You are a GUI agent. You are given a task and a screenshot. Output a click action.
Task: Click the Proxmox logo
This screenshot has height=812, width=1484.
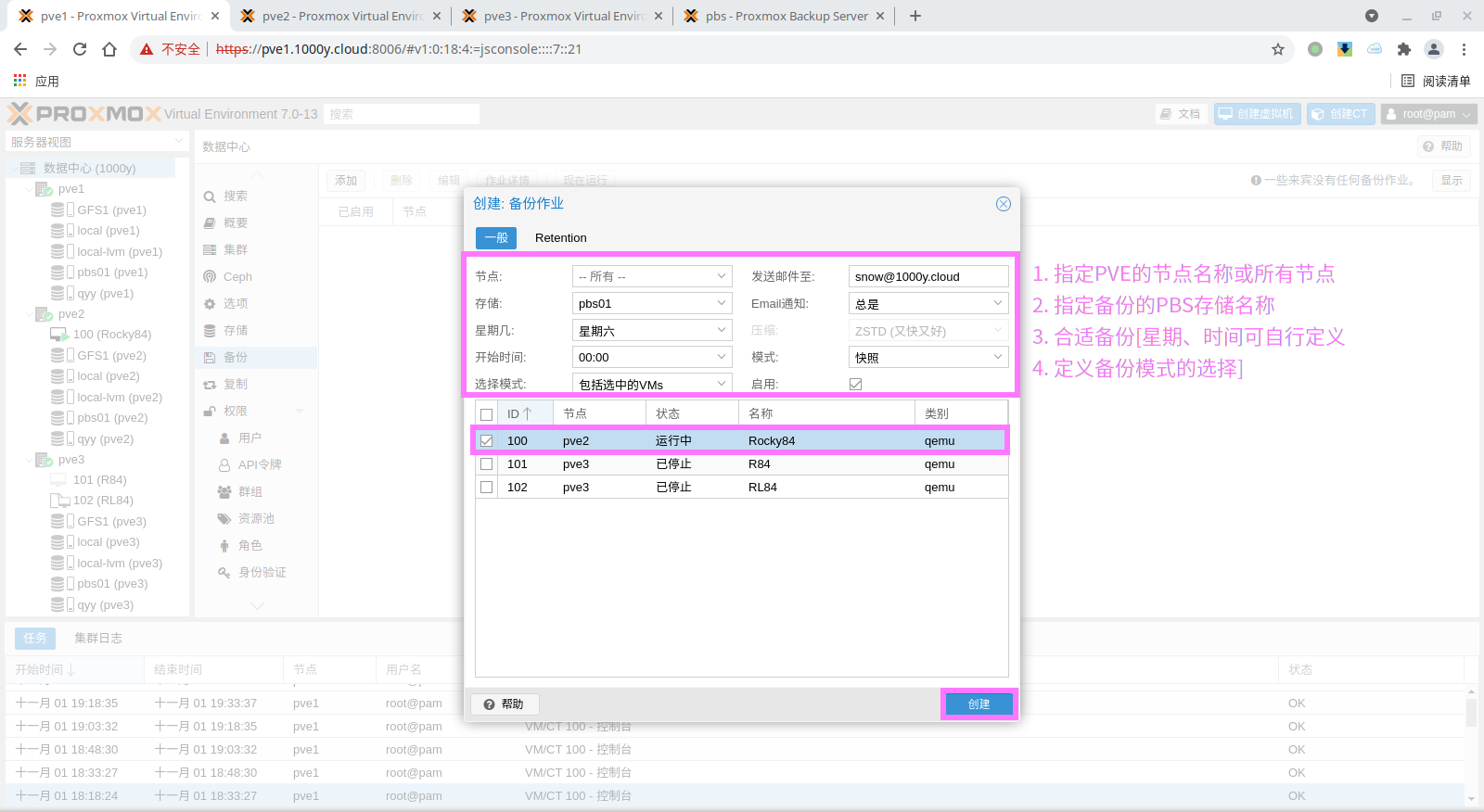[84, 114]
